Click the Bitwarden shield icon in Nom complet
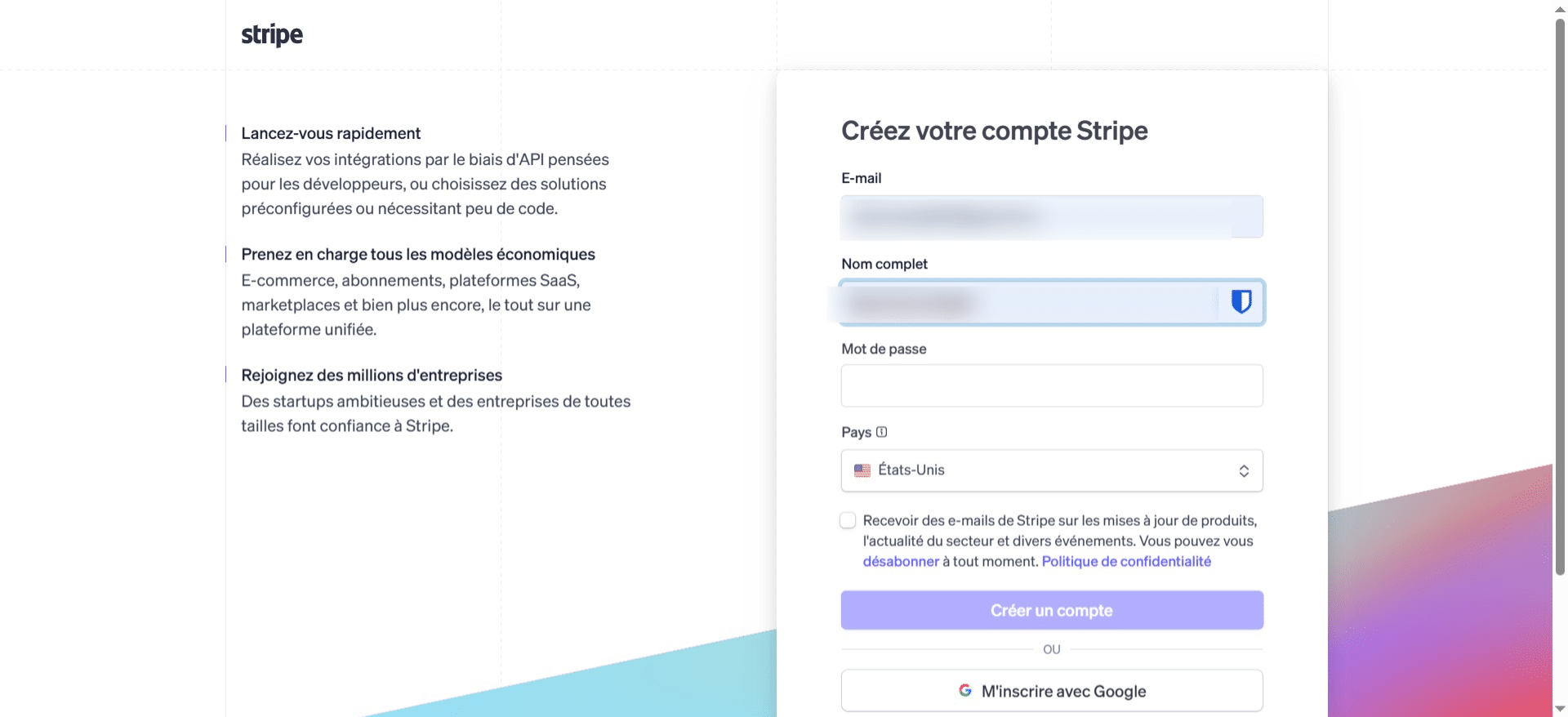 [1241, 302]
